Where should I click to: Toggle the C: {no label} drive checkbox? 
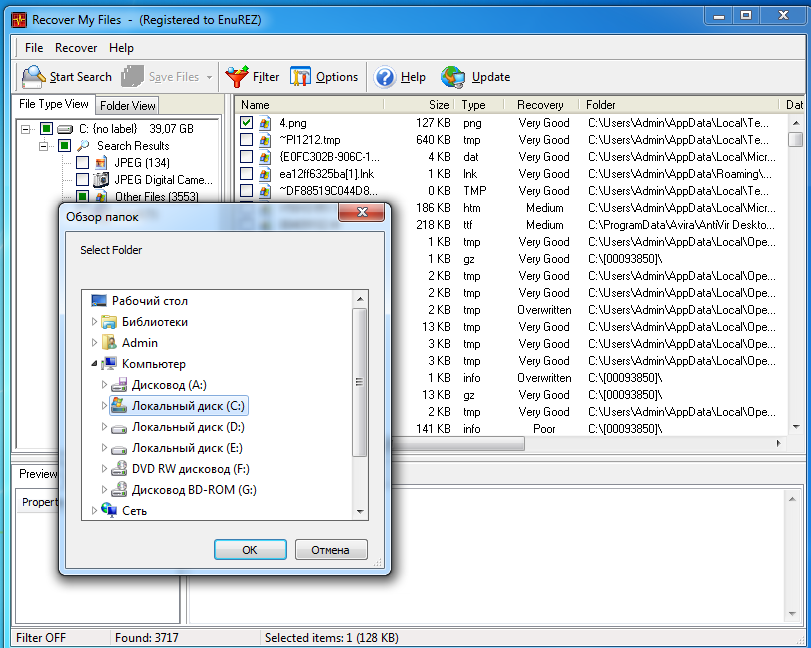[x=47, y=129]
